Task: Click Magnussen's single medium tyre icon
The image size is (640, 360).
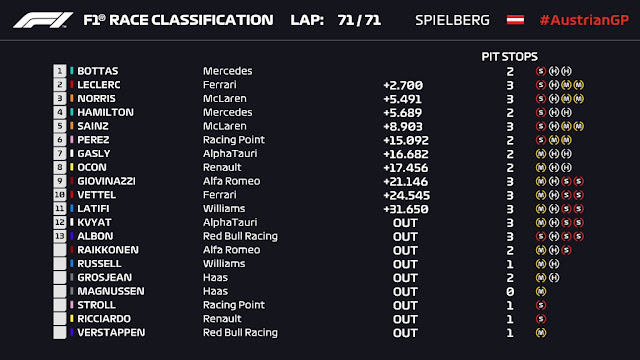Action: (x=541, y=291)
